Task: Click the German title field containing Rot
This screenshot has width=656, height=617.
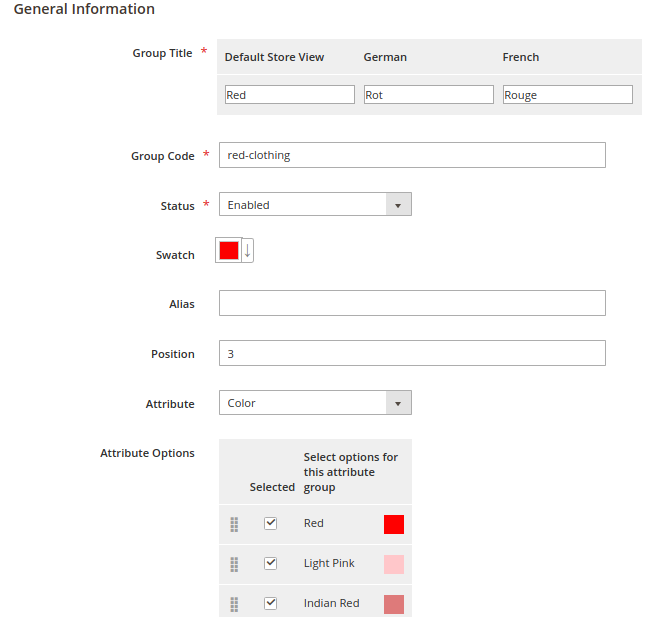Action: (x=428, y=95)
